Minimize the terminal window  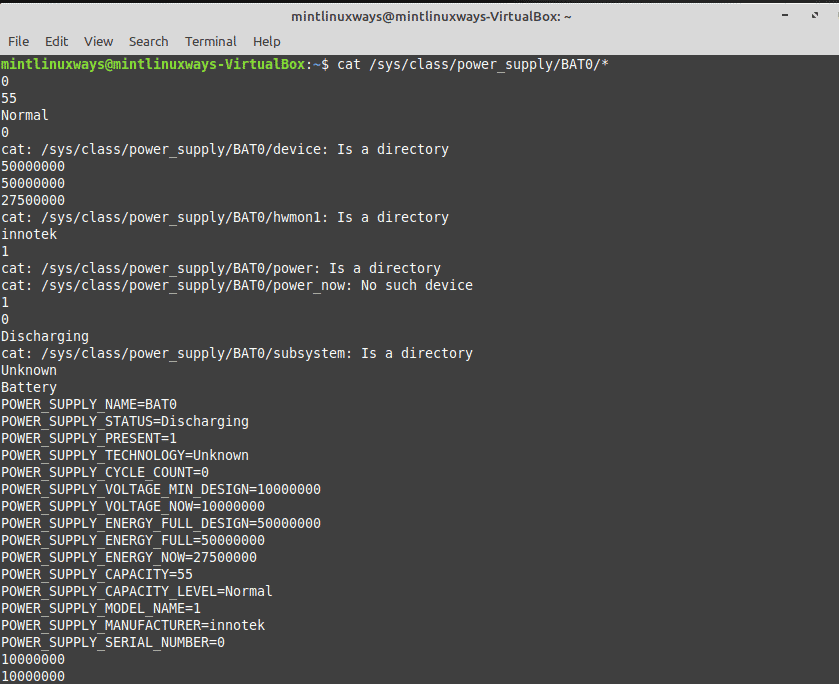(785, 16)
